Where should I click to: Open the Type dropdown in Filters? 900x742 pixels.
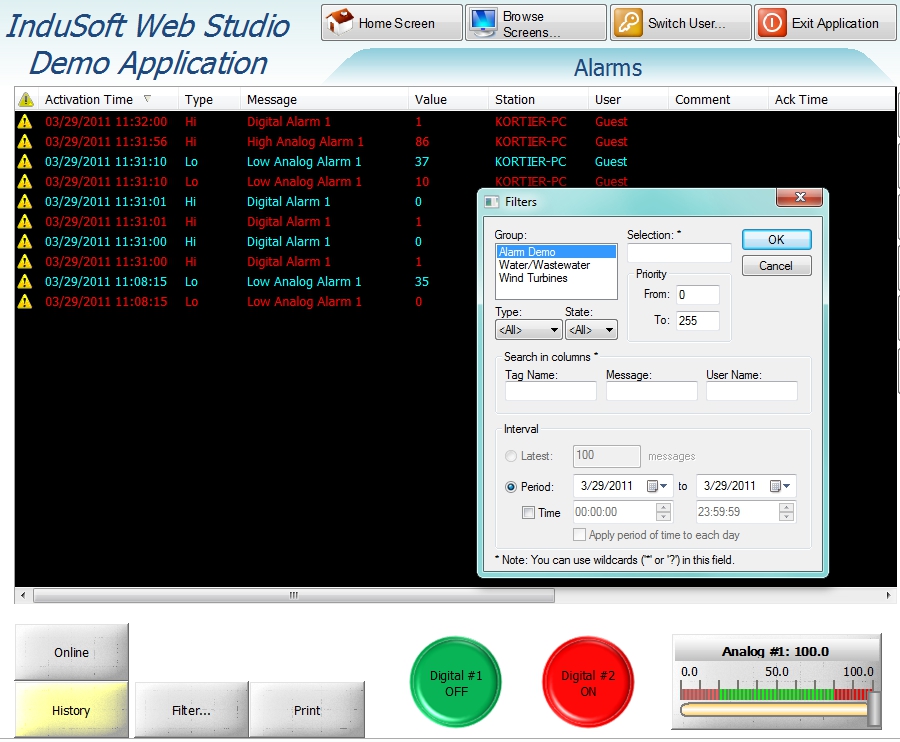coord(528,330)
